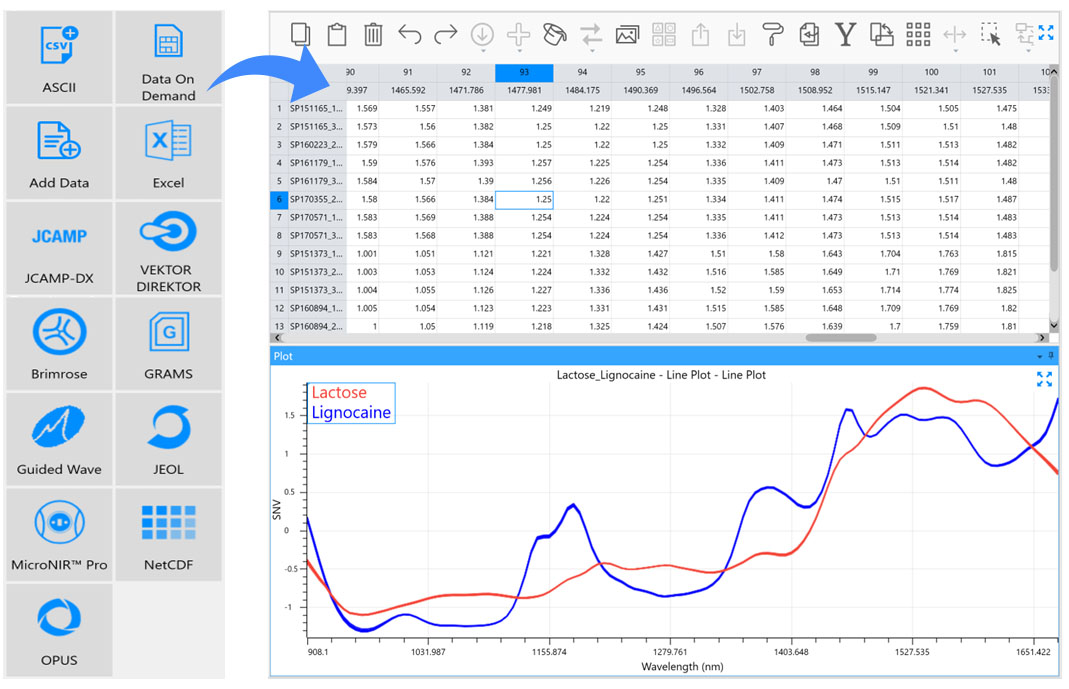Click the wavelength header 1502.758
This screenshot has width=1069, height=689.
pyautogui.click(x=757, y=90)
